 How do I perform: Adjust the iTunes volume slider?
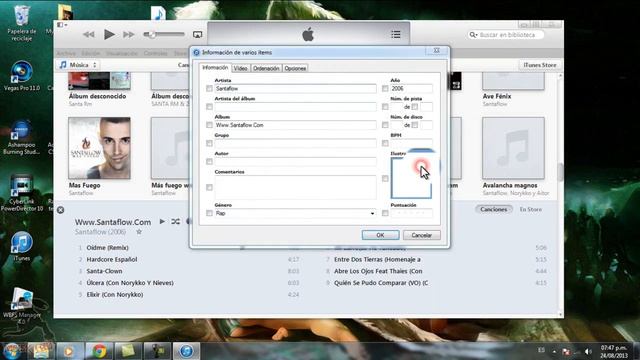164,35
